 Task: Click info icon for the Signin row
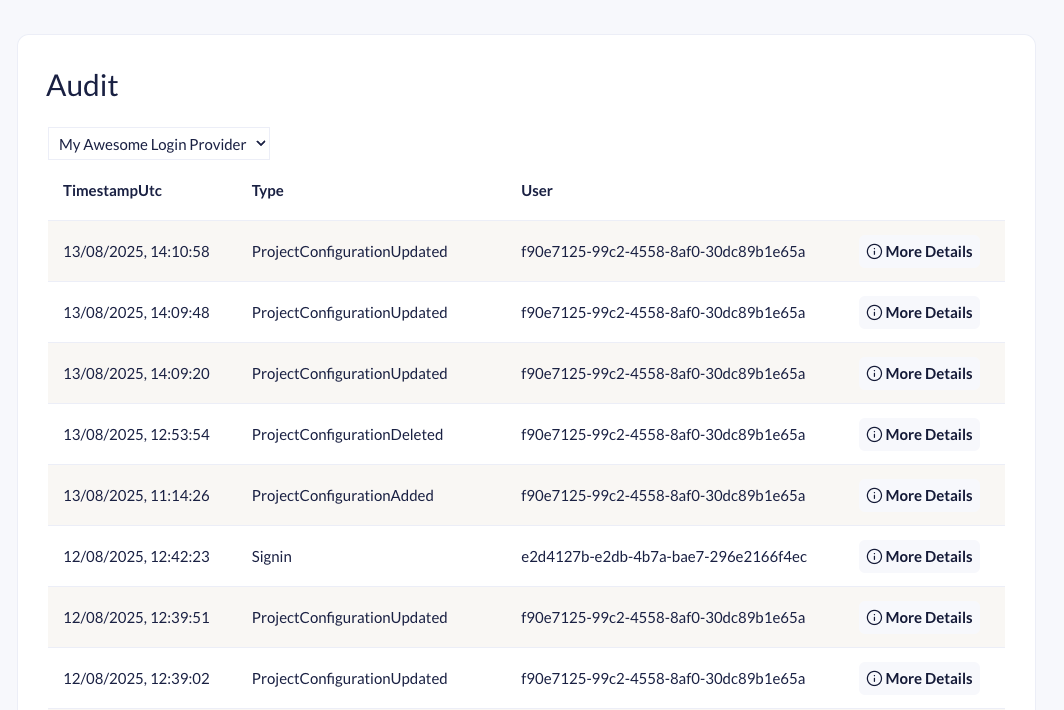click(874, 557)
